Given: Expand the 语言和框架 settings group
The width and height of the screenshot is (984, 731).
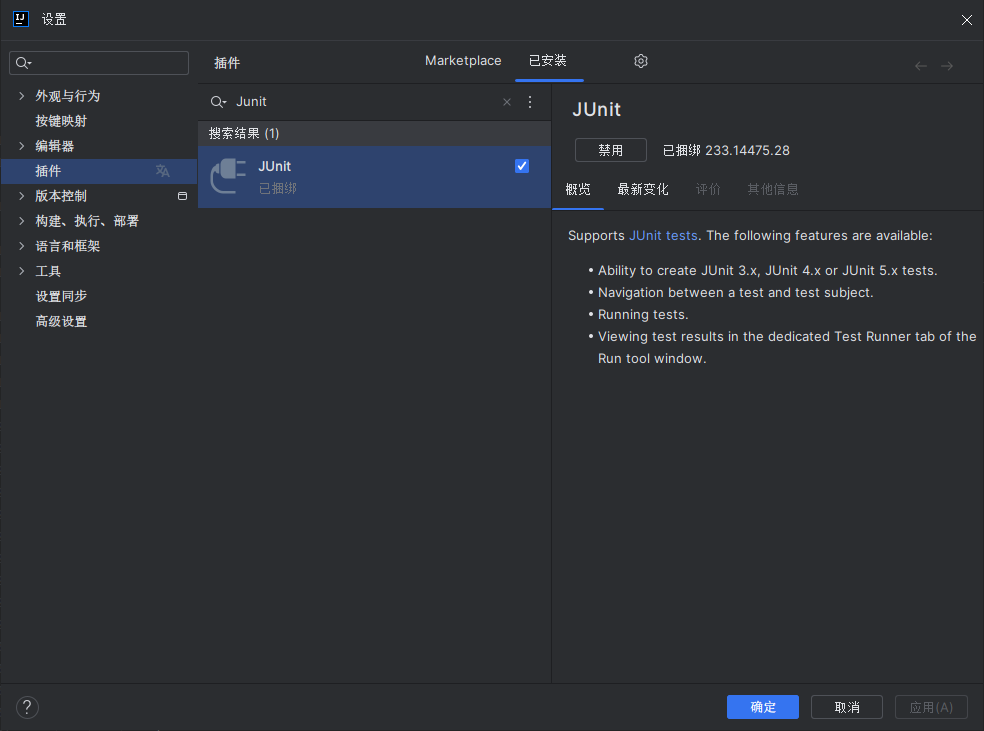Looking at the screenshot, I should tap(21, 246).
